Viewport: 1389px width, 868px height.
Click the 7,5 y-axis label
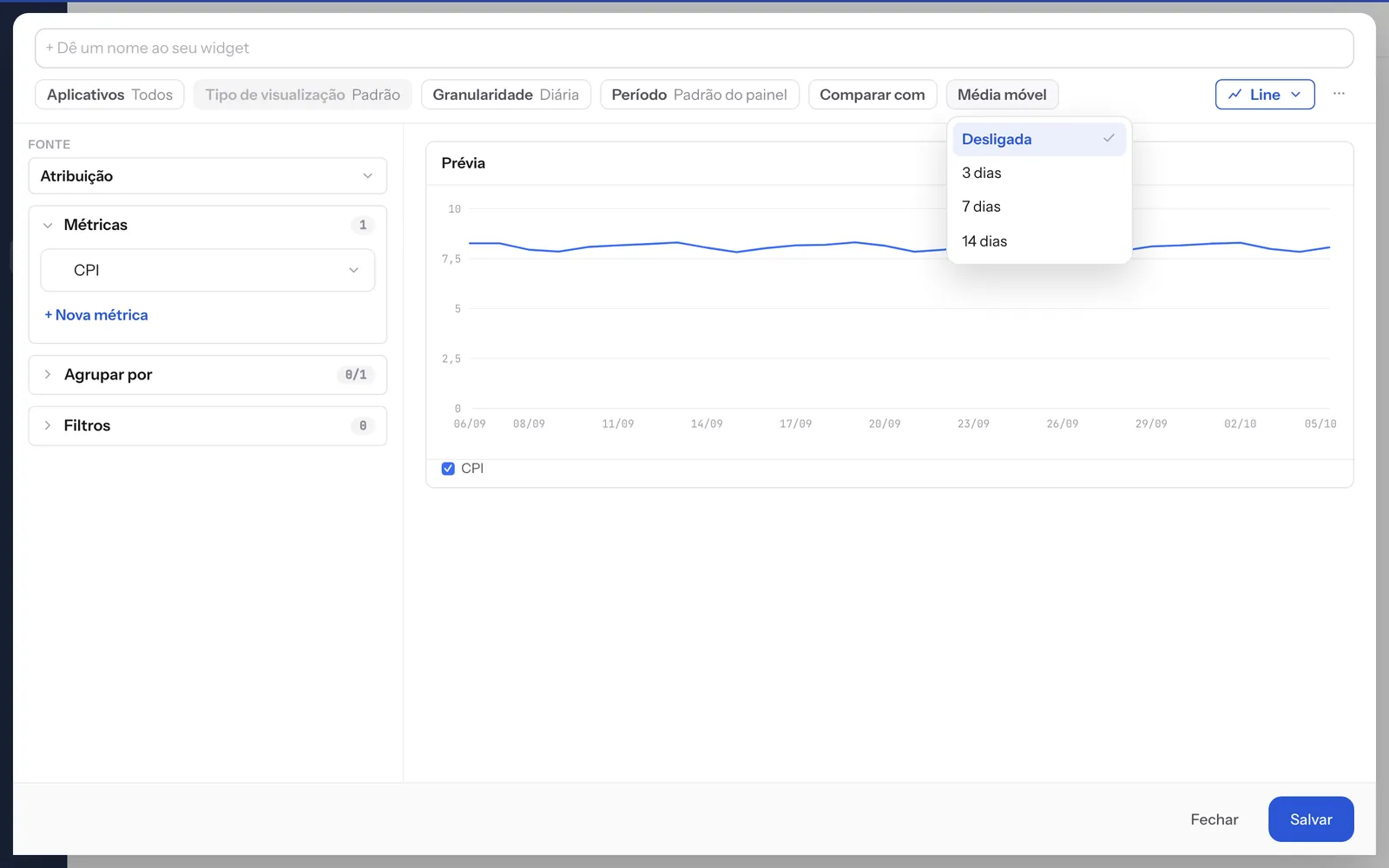tap(451, 259)
